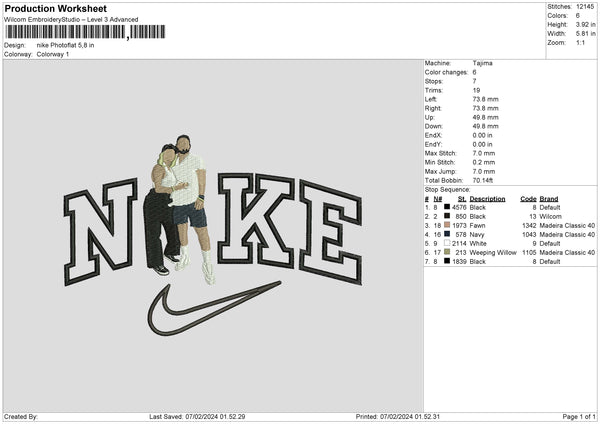Click the Trims value 19
Viewport: 600px width, 424px height.
(x=476, y=90)
